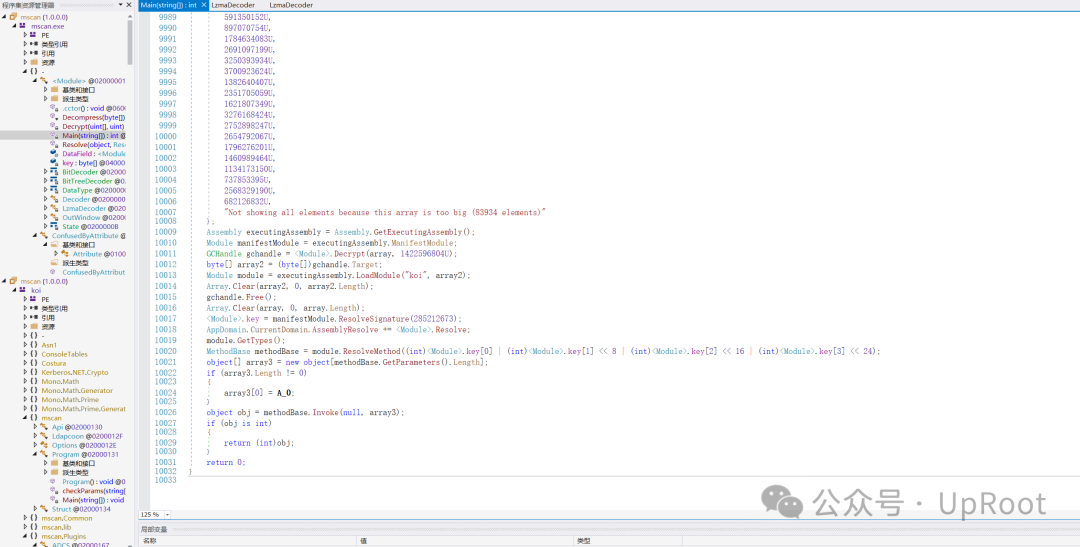Expand the BitDecoder node
Viewport: 1080px width, 547px height.
[45, 172]
